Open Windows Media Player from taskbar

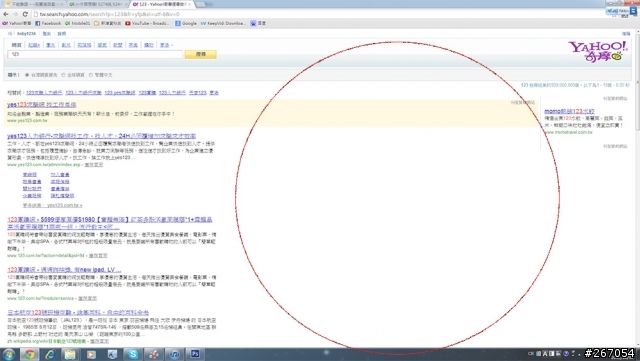tap(91, 354)
